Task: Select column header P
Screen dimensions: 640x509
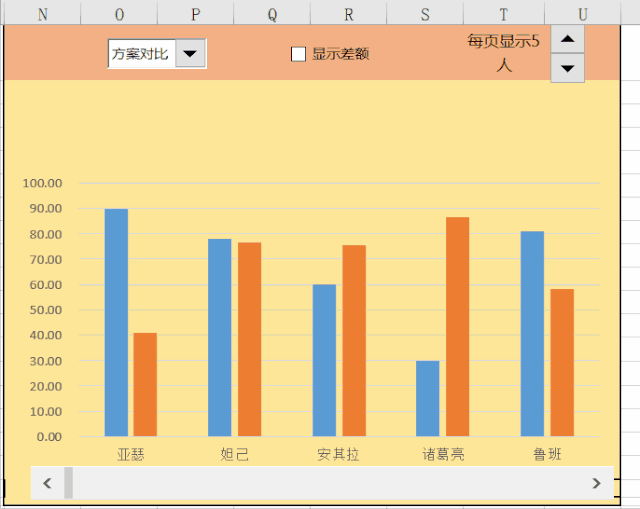Action: (196, 14)
